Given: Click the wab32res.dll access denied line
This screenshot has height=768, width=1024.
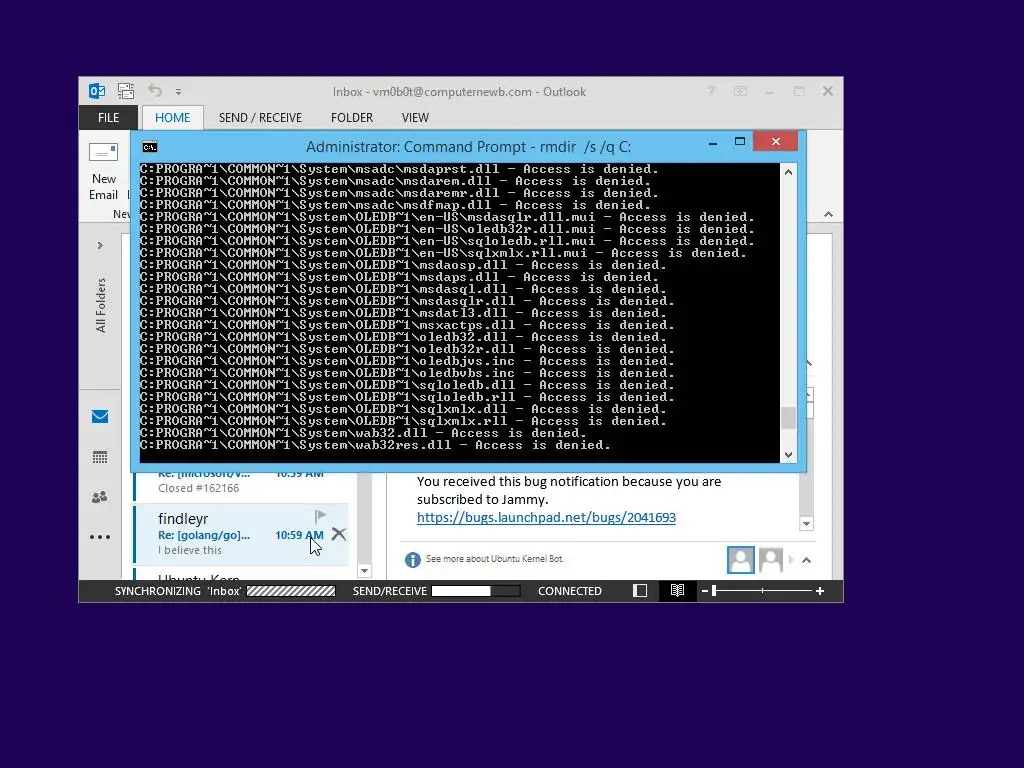Looking at the screenshot, I should 375,445.
